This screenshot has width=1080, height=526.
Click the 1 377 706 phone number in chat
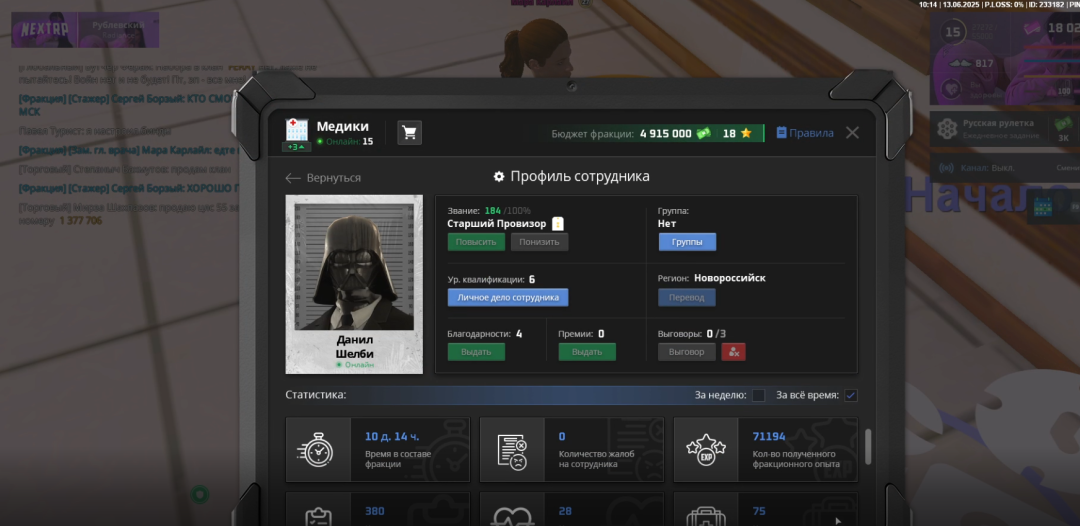pyautogui.click(x=81, y=220)
